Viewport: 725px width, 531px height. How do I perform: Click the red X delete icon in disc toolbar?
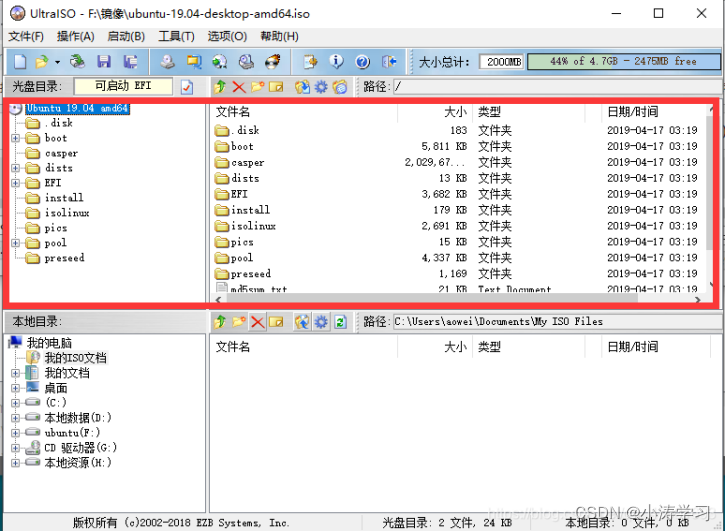coord(239,87)
